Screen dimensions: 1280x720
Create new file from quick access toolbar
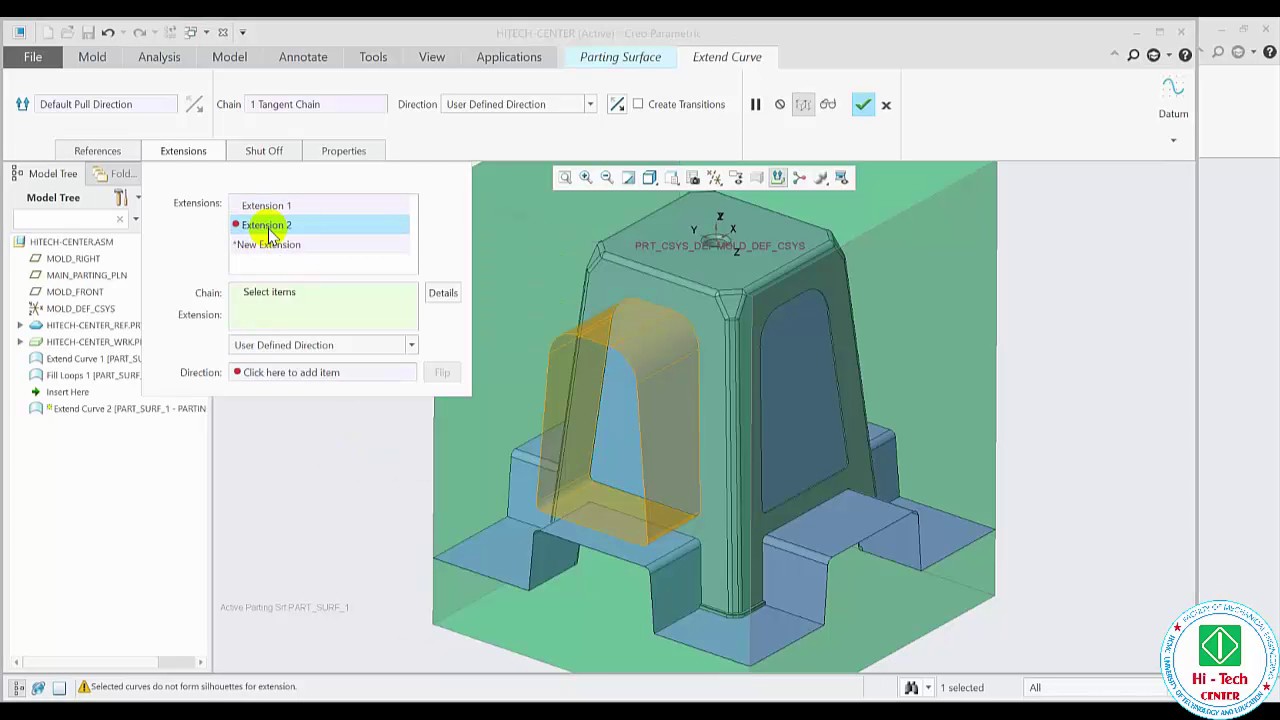tap(47, 32)
